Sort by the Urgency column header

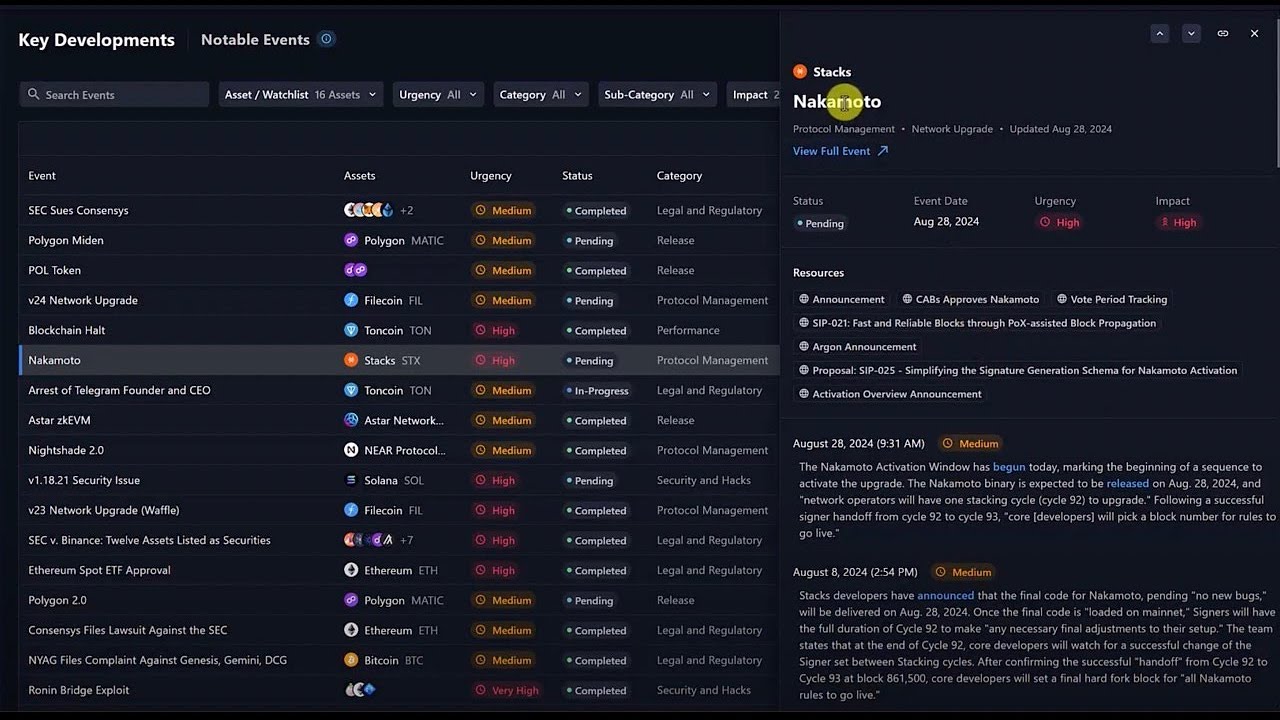coord(491,175)
